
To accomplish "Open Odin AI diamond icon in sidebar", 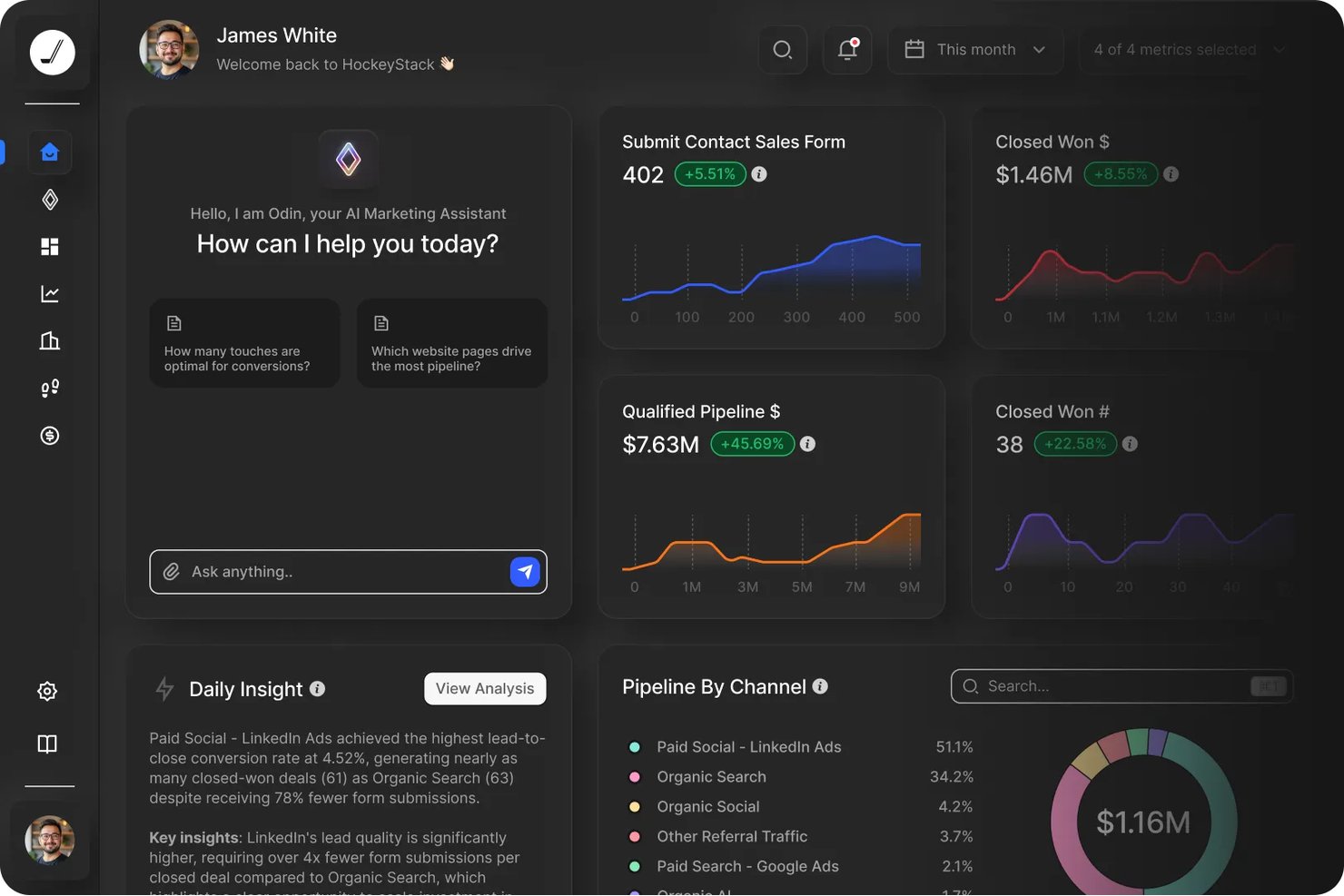I will tap(50, 200).
